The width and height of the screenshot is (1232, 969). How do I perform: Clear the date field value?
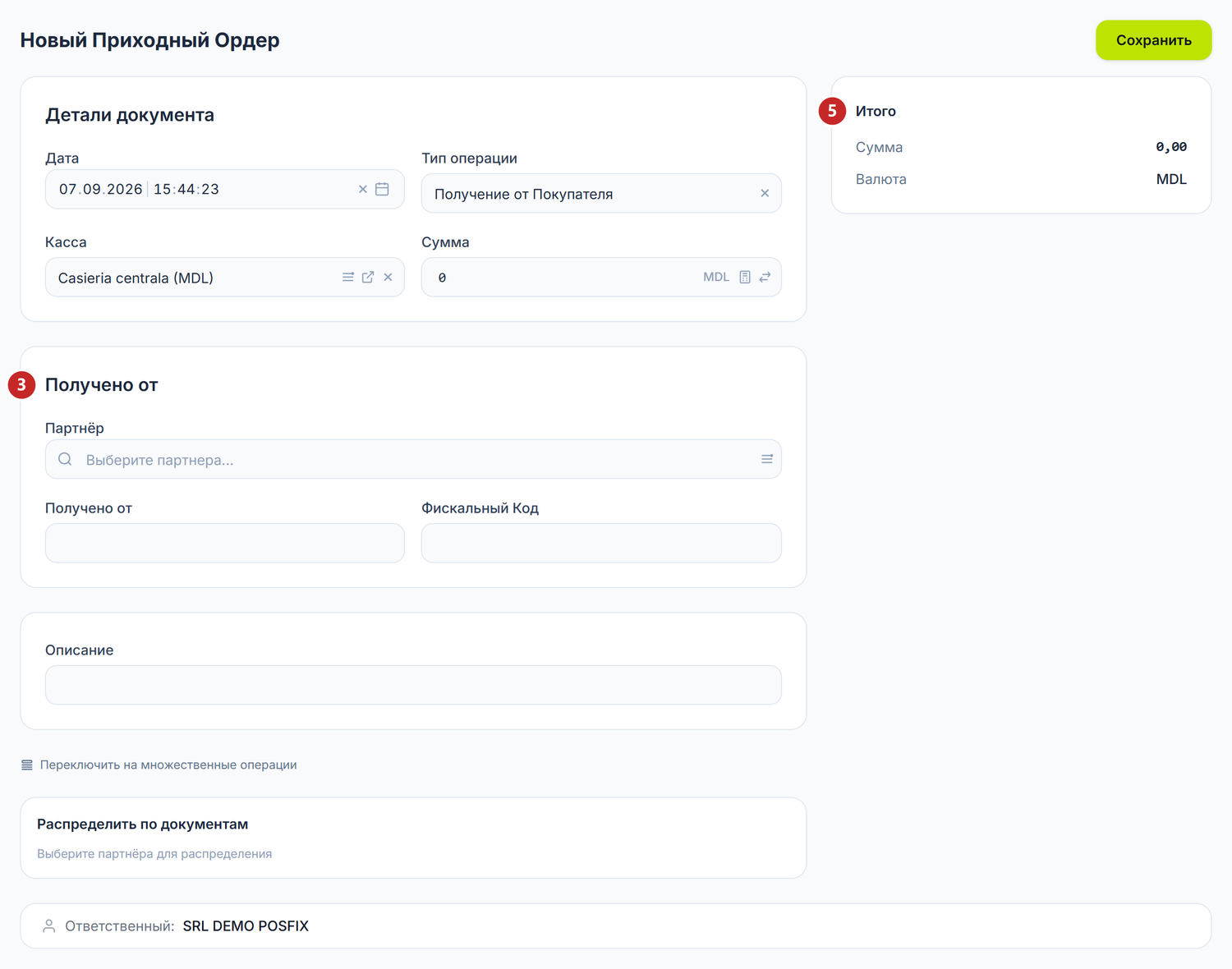(362, 189)
